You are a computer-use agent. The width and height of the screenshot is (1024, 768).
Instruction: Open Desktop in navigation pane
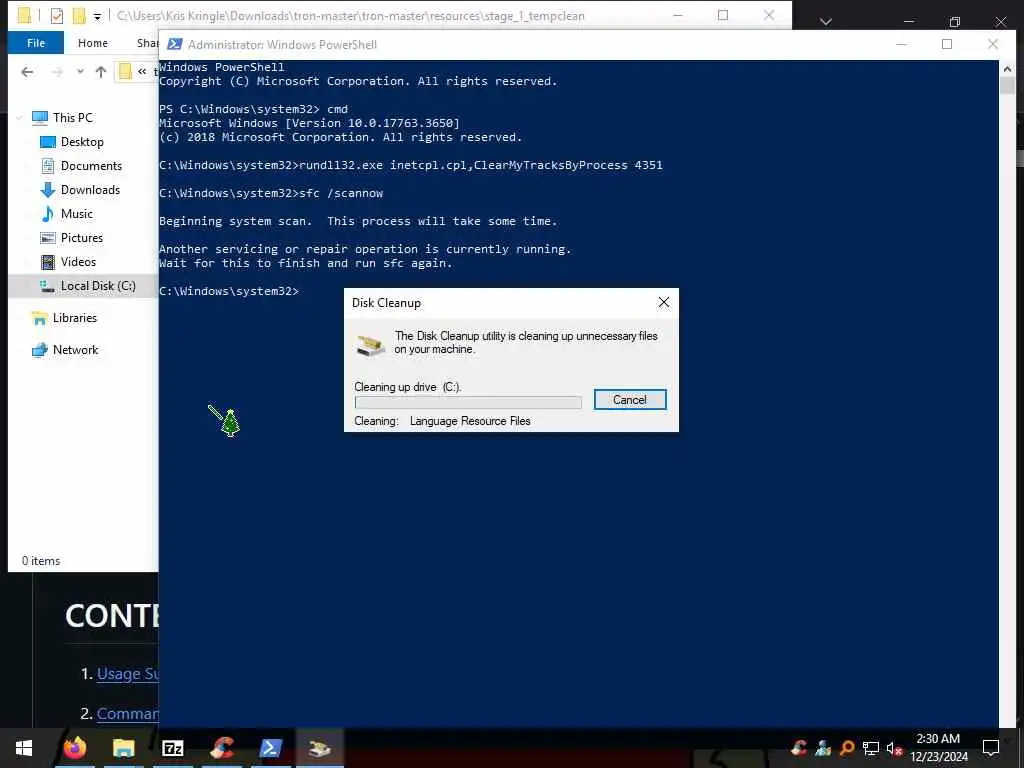(x=82, y=142)
